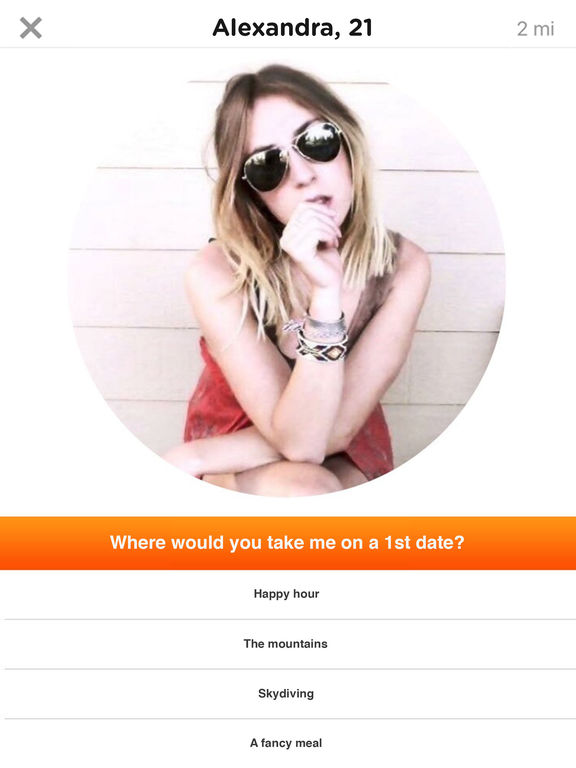Pick Skydiving from the answer list

[x=288, y=694]
